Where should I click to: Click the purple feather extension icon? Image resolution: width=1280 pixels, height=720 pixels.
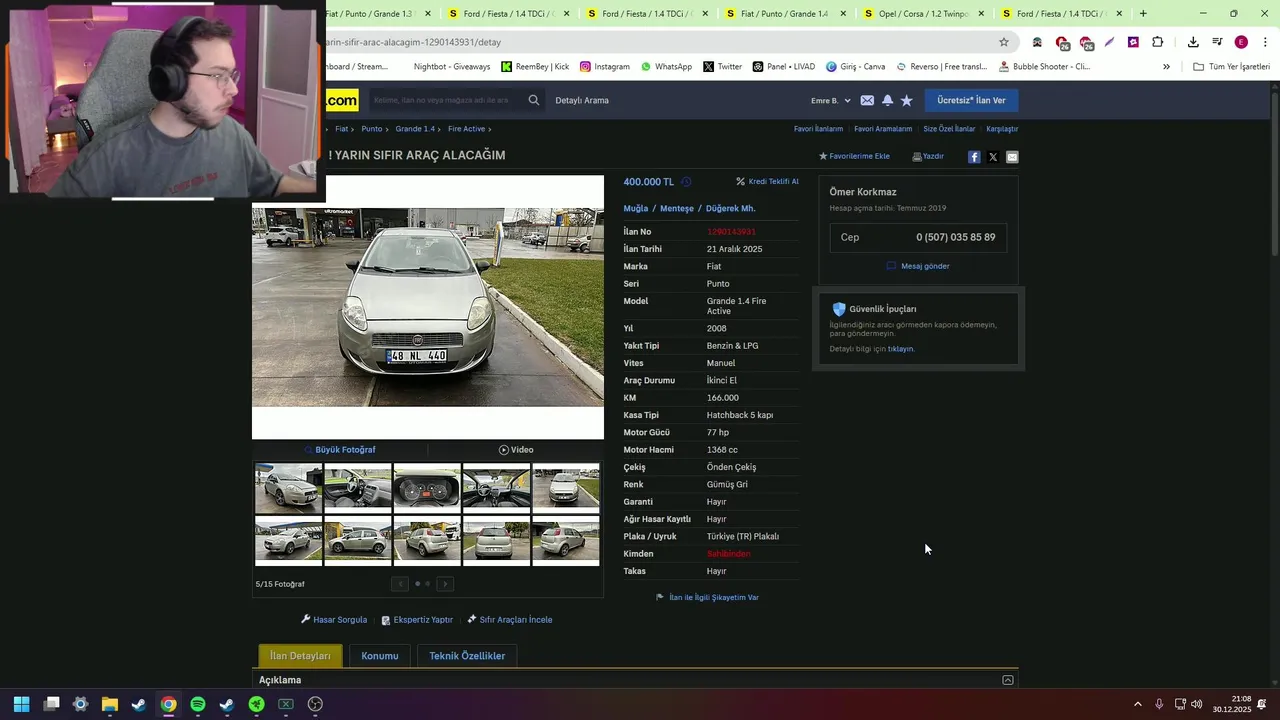point(1109,42)
